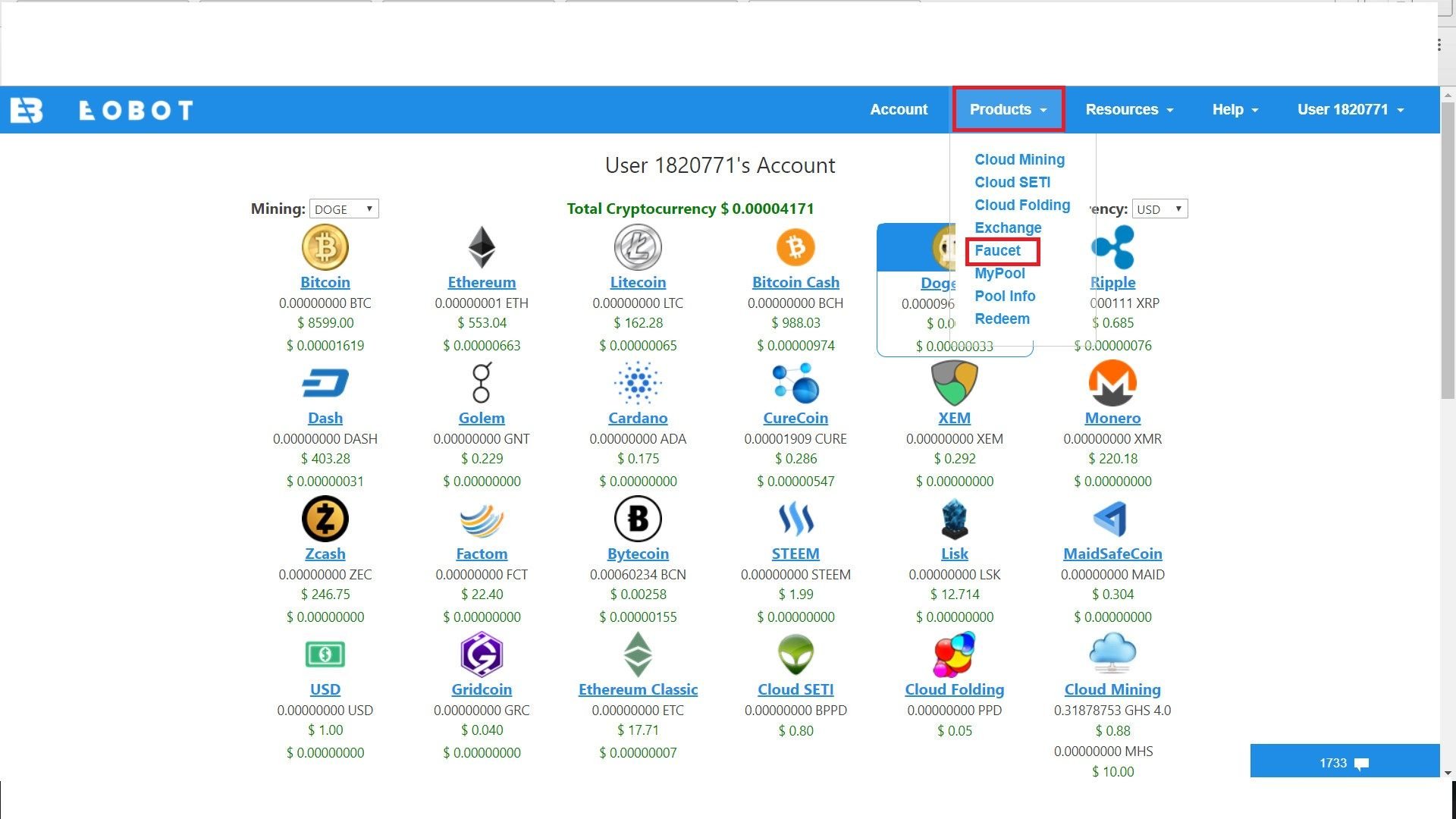The height and width of the screenshot is (819, 1456).
Task: Open the Gridcoin text link
Action: tap(482, 689)
